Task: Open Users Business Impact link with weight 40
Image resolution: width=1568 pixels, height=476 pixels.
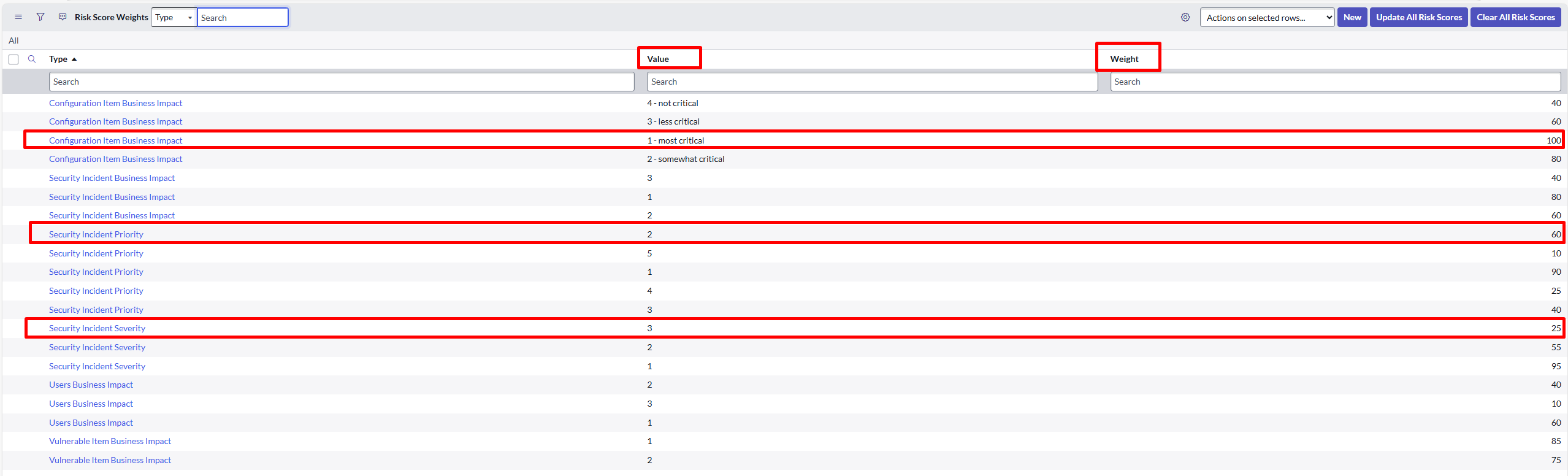Action: pos(91,385)
